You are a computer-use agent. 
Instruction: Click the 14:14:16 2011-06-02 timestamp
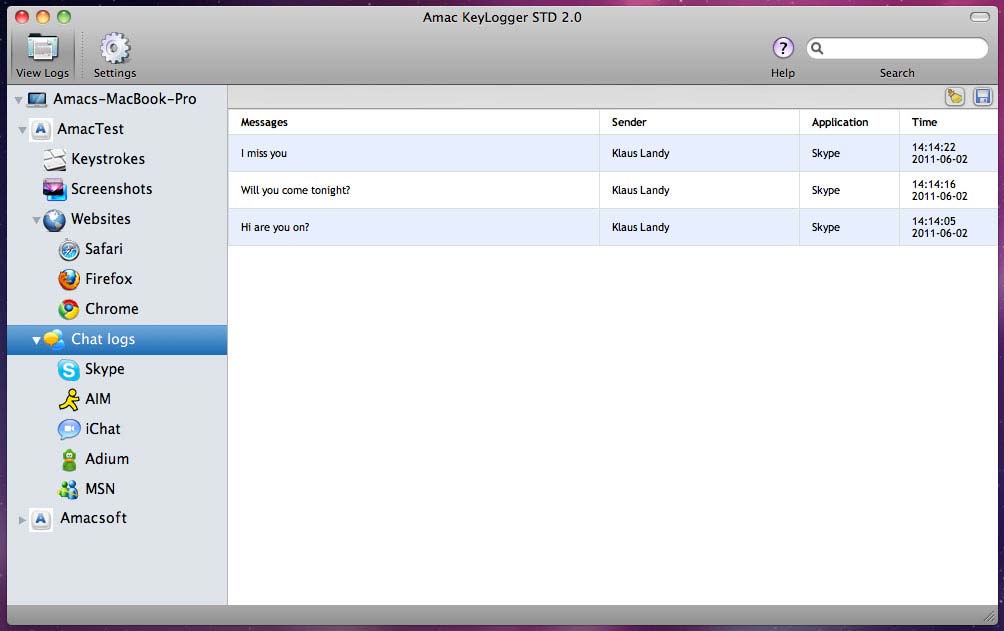939,190
